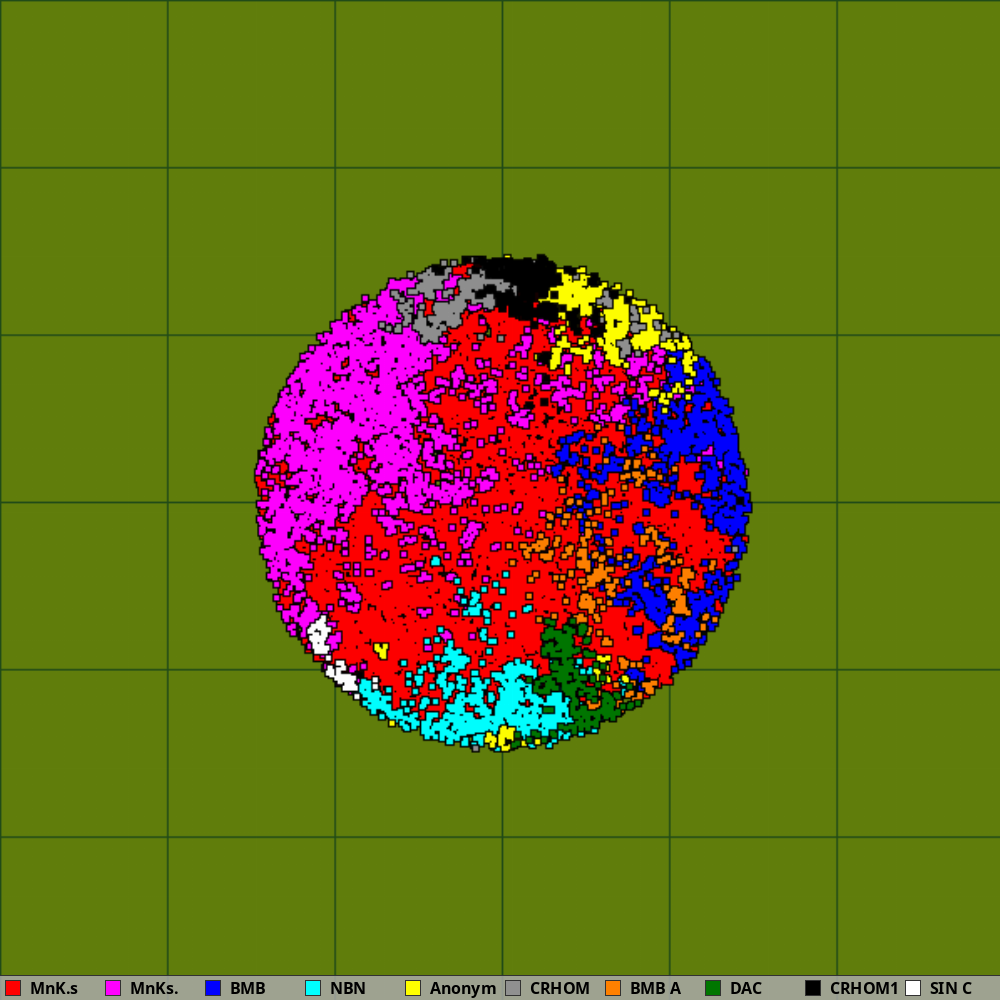Click the green DAC legend swatch

coord(714,988)
